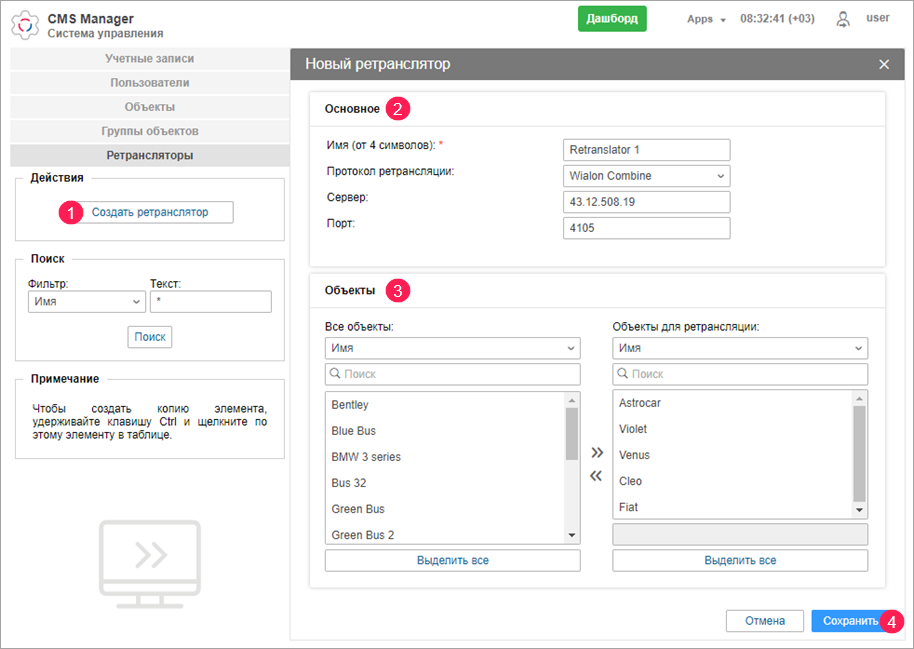This screenshot has height=649, width=914.
Task: Open the Имя dropdown above All objects
Action: point(452,348)
